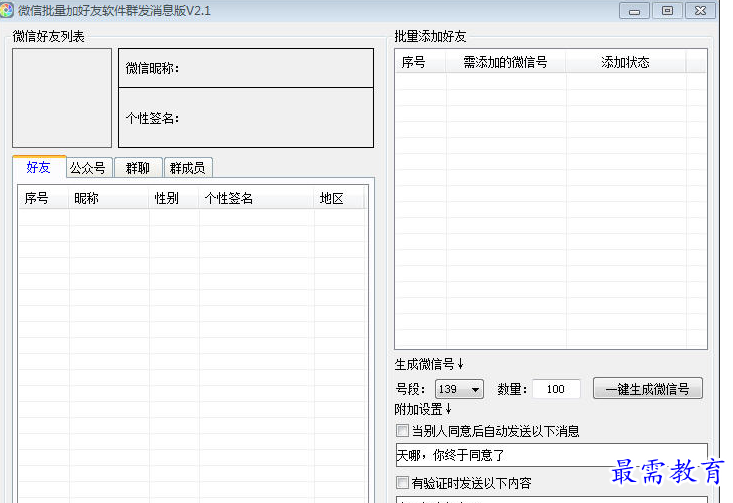
Task: Click the 微信昵称 info field
Action: [x=246, y=68]
